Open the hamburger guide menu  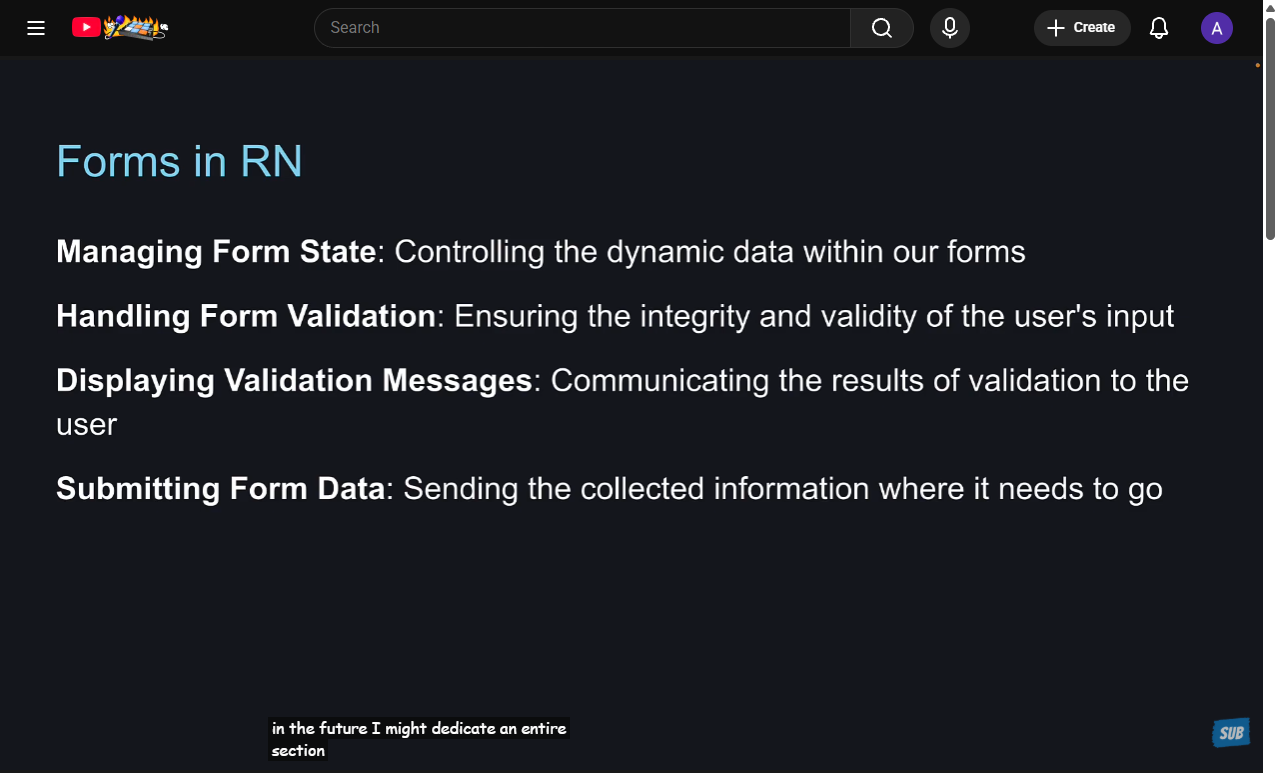coord(36,28)
